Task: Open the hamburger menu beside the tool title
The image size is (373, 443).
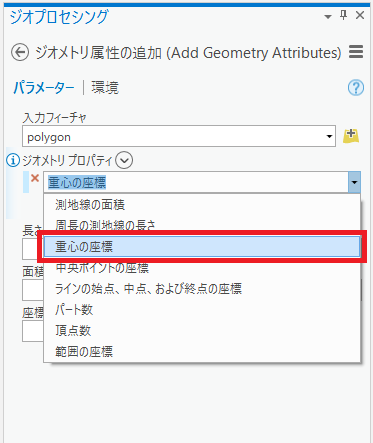Action: pyautogui.click(x=356, y=52)
